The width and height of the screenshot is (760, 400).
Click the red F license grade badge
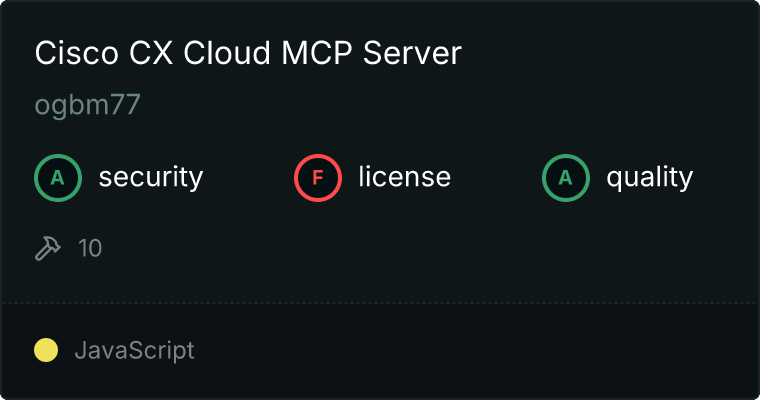[318, 178]
